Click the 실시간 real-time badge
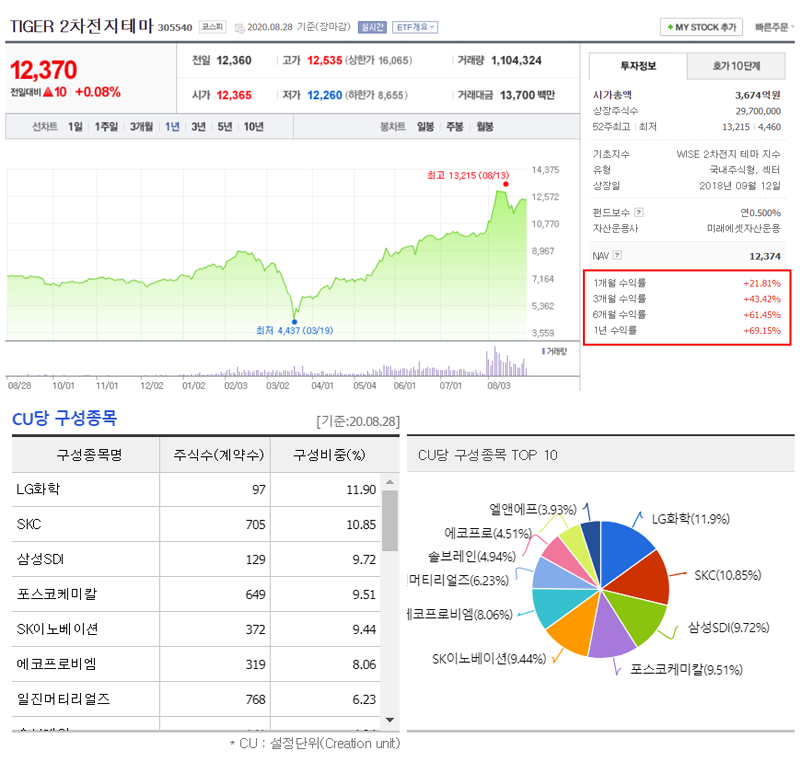800x762 pixels. point(372,27)
